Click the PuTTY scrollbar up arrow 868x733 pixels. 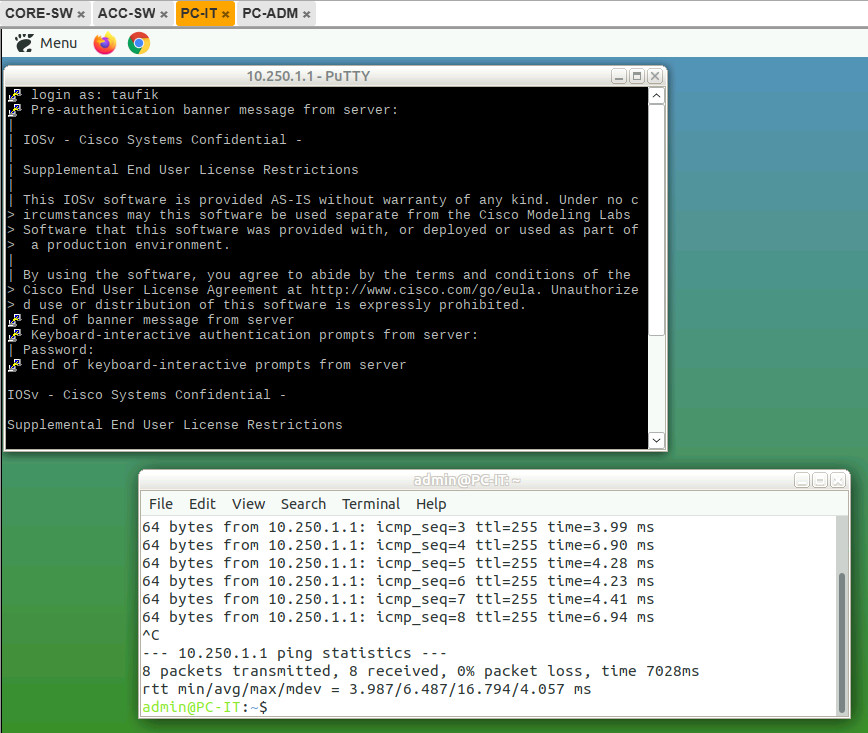click(x=657, y=96)
